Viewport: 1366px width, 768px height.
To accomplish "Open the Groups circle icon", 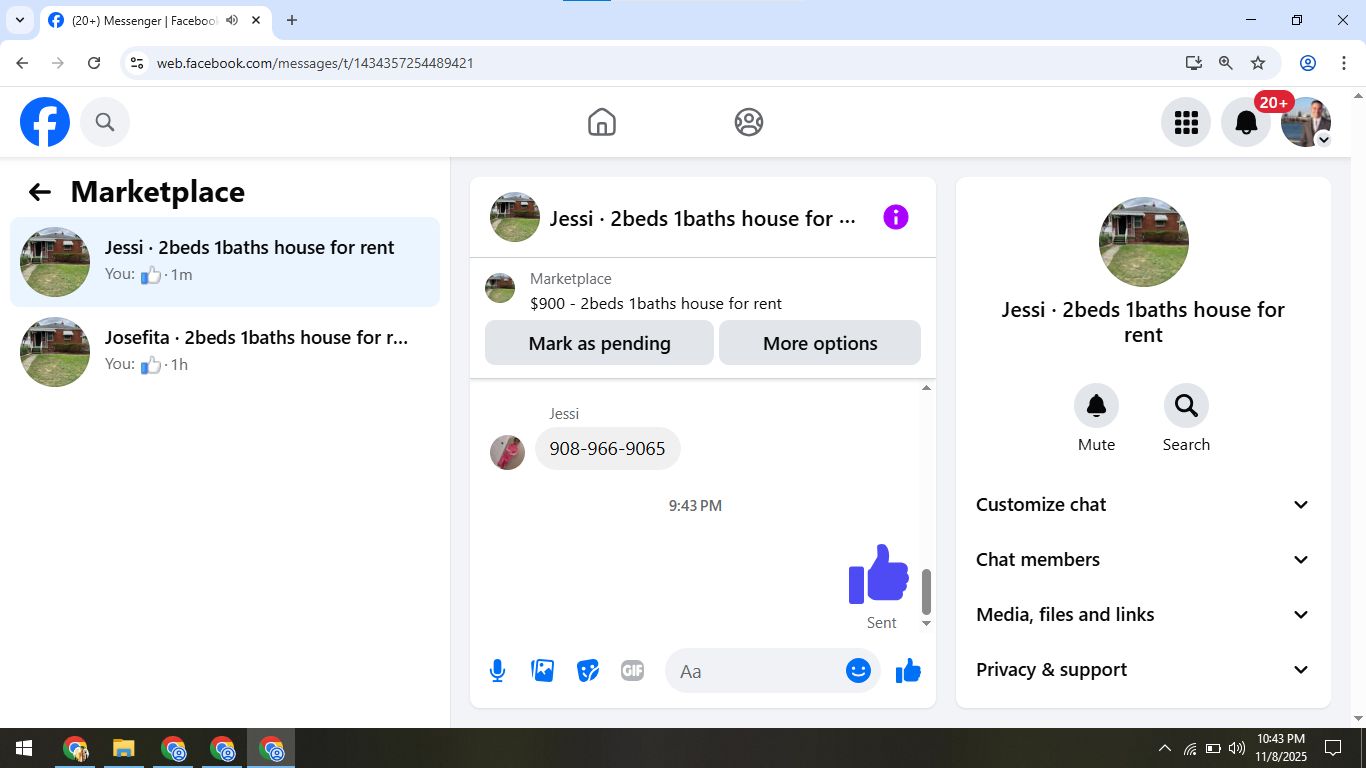I will click(x=749, y=122).
